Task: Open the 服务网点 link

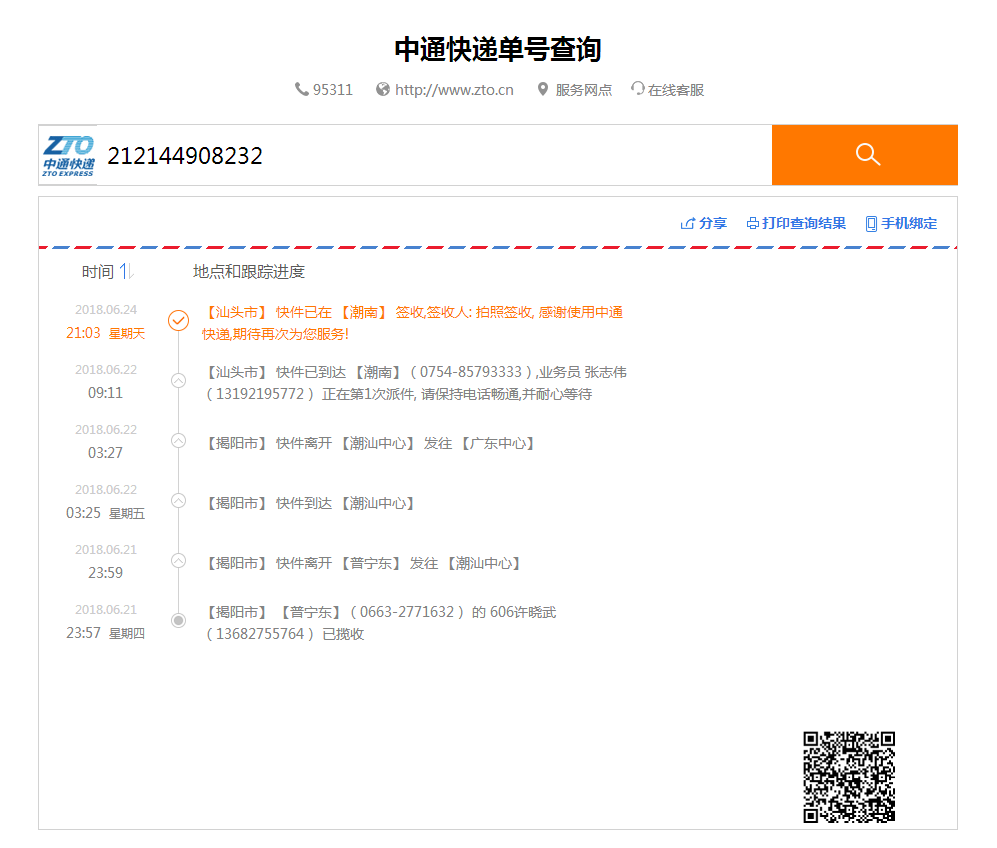Action: pyautogui.click(x=584, y=90)
